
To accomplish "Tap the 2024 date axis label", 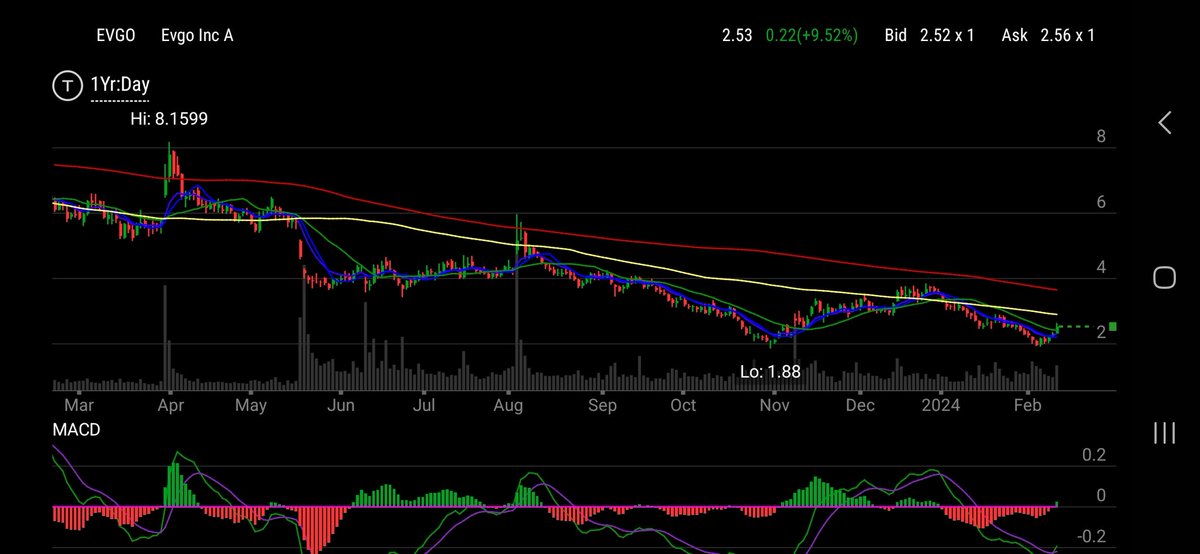I will 941,405.
